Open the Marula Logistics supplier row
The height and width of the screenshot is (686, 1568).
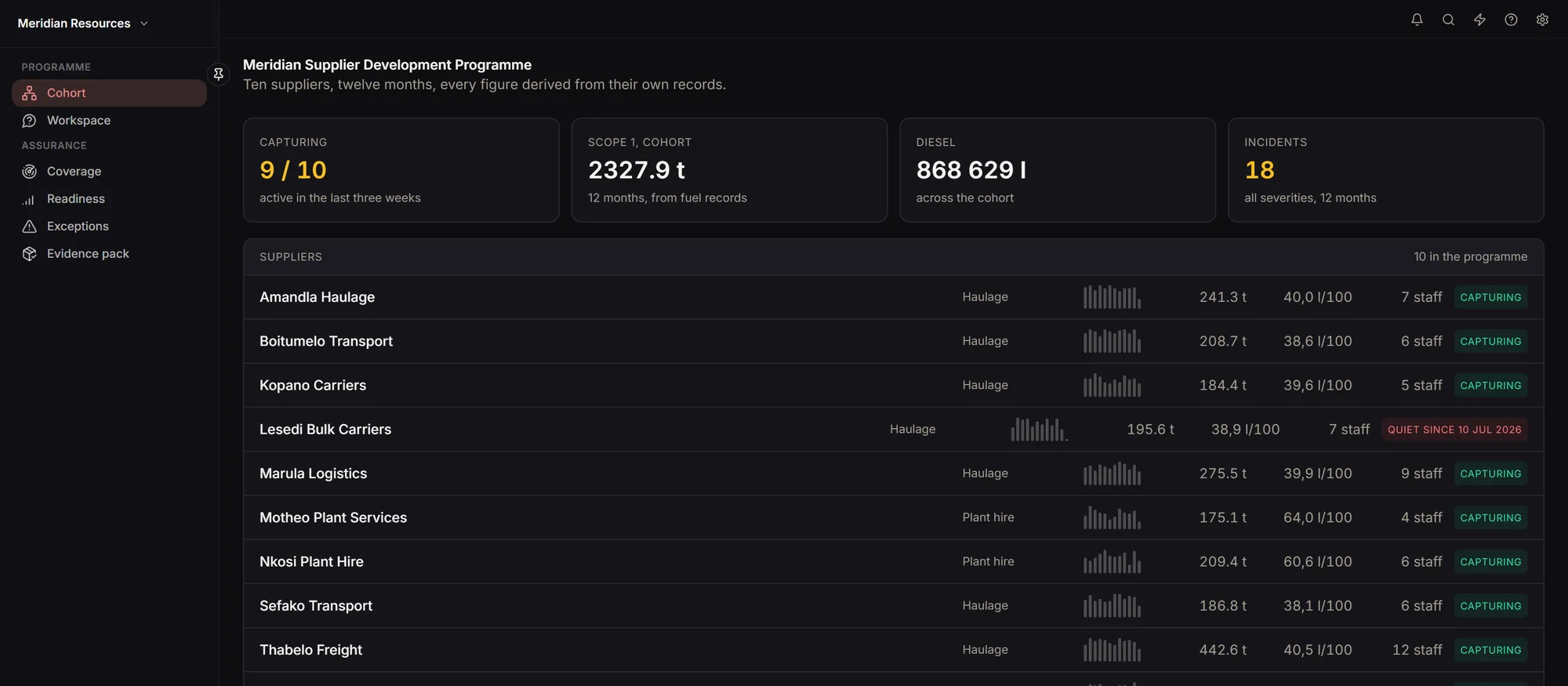(893, 474)
